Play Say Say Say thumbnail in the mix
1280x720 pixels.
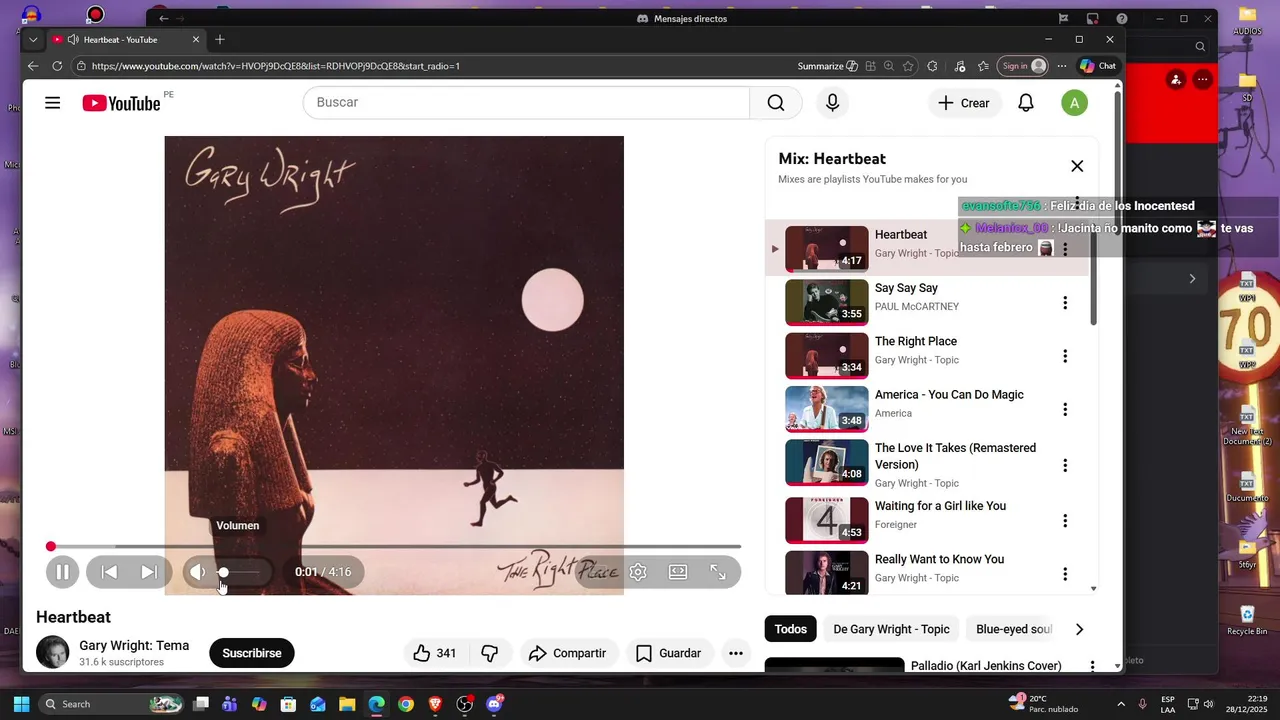827,302
